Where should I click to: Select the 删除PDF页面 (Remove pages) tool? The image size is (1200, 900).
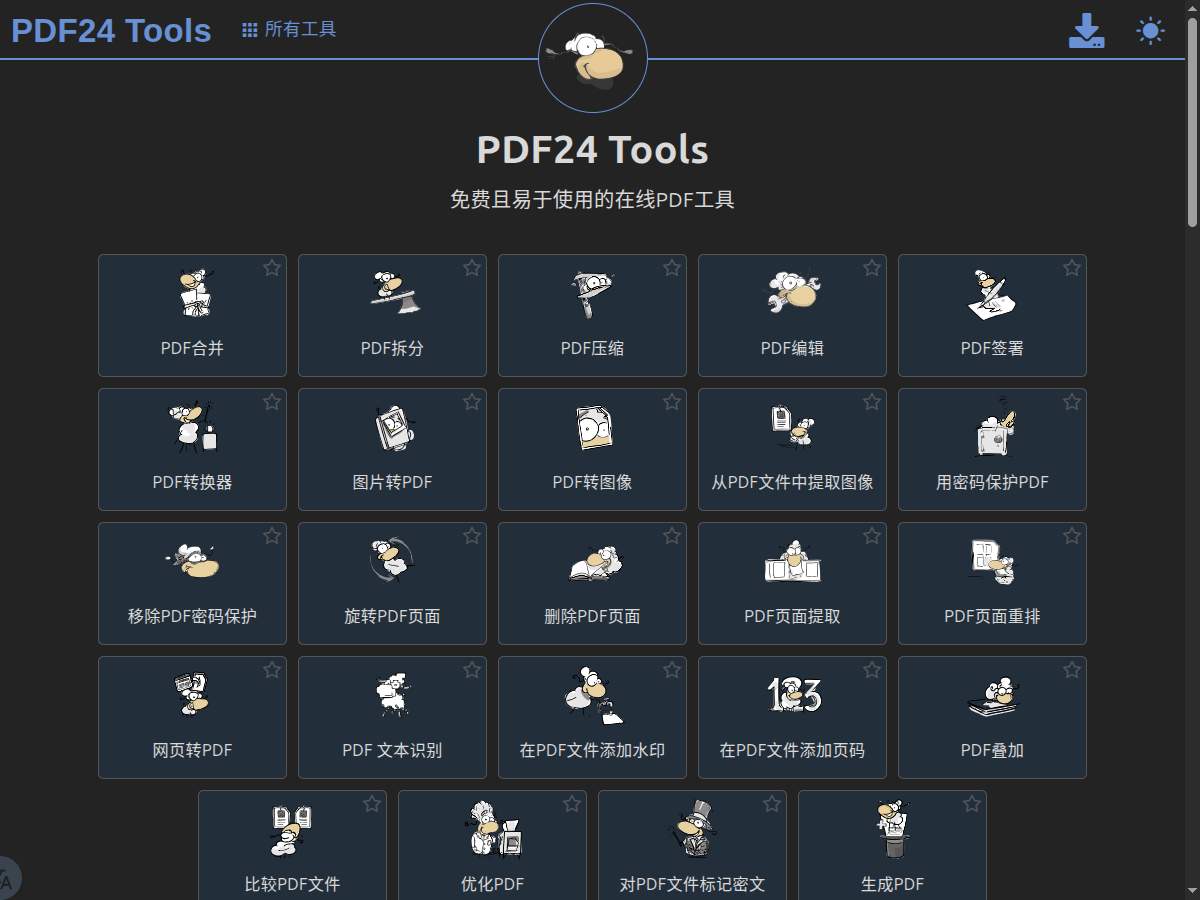pyautogui.click(x=592, y=583)
